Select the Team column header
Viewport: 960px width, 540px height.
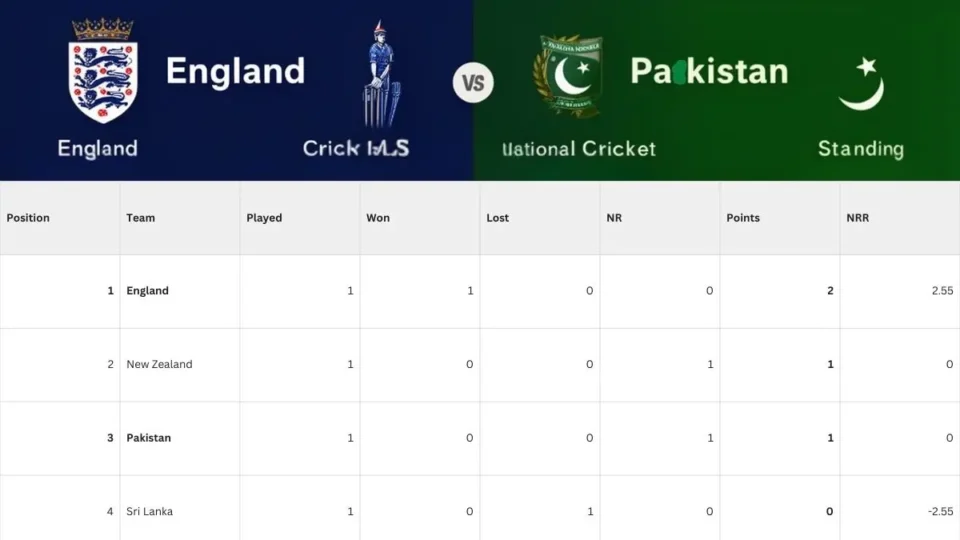pos(141,218)
